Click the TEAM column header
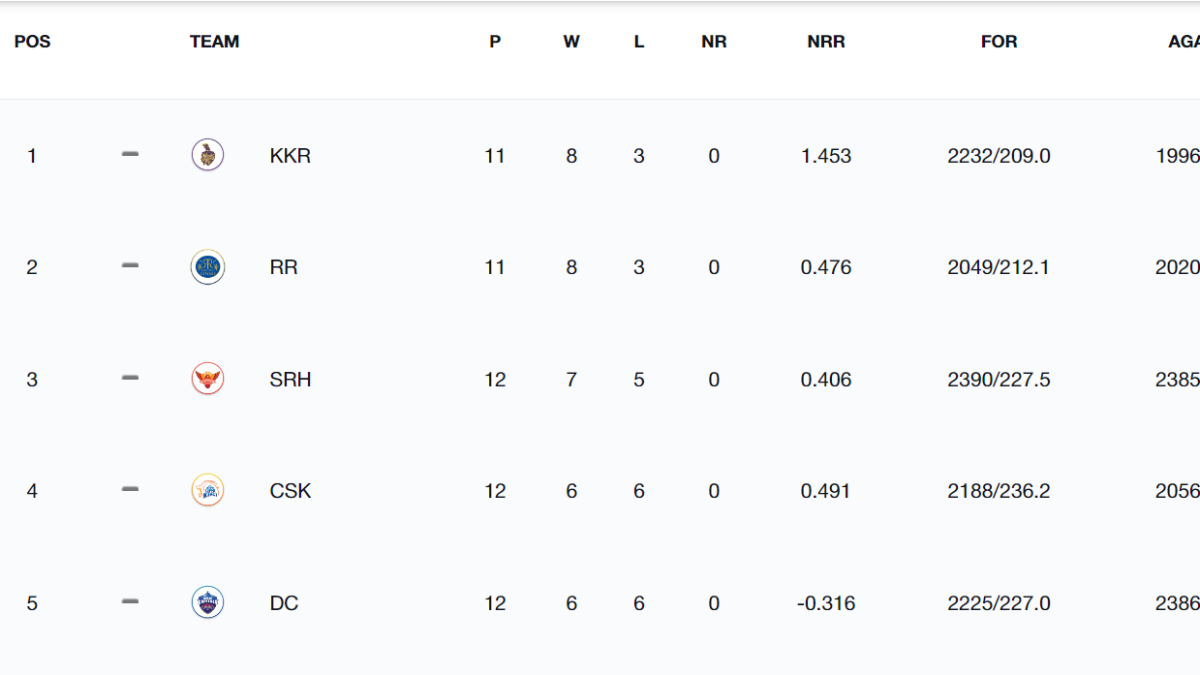The width and height of the screenshot is (1200, 675). click(x=214, y=42)
